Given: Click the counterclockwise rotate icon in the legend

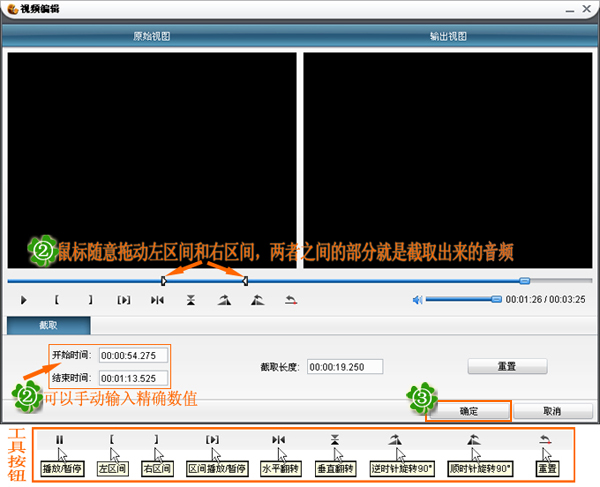Looking at the screenshot, I should pos(395,440).
